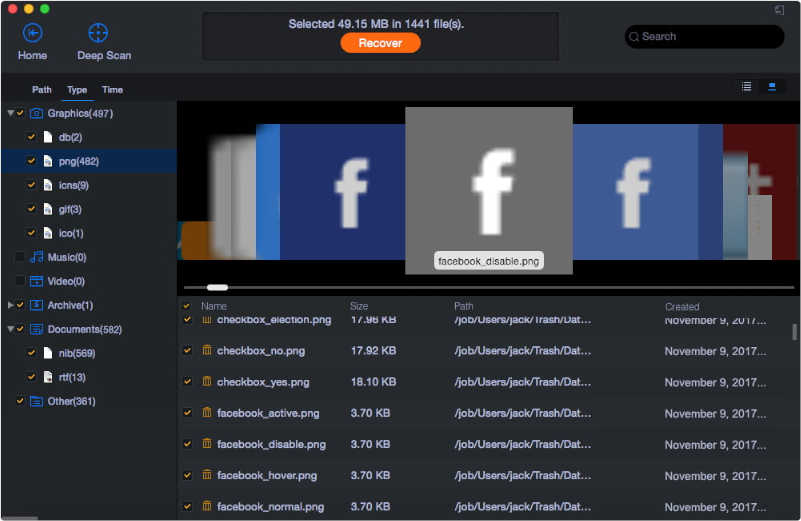Image resolution: width=801 pixels, height=521 pixels.
Task: Uncheck the png(482) checkbox
Action: pos(31,161)
